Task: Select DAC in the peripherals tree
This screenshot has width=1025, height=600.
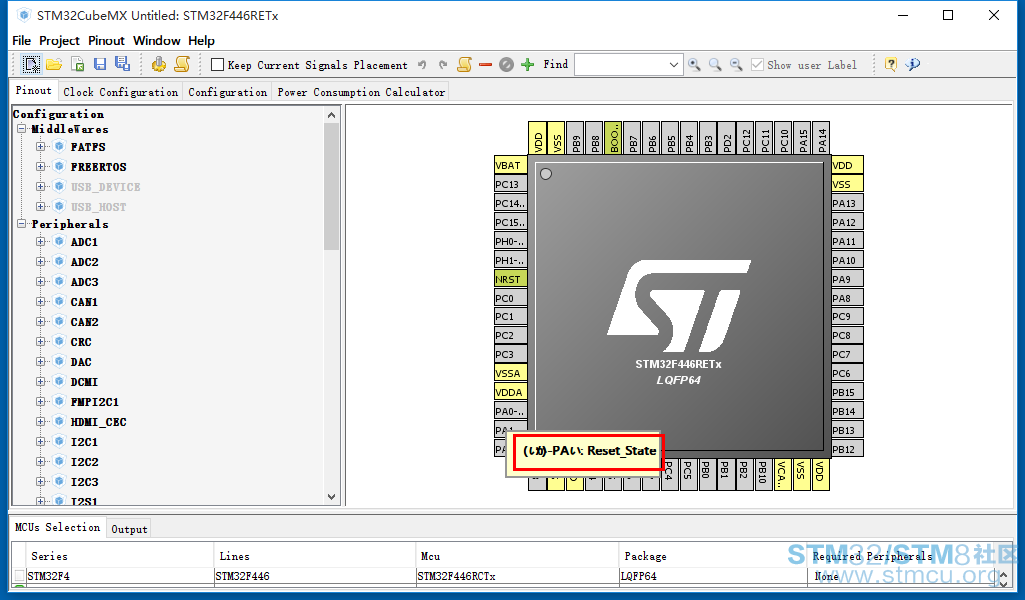Action: click(x=81, y=362)
